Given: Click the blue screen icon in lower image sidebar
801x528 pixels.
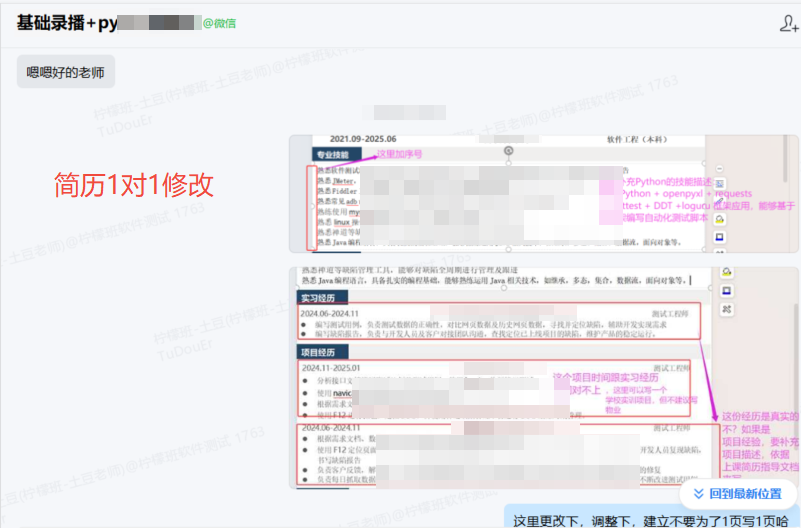Looking at the screenshot, I should click(x=727, y=291).
